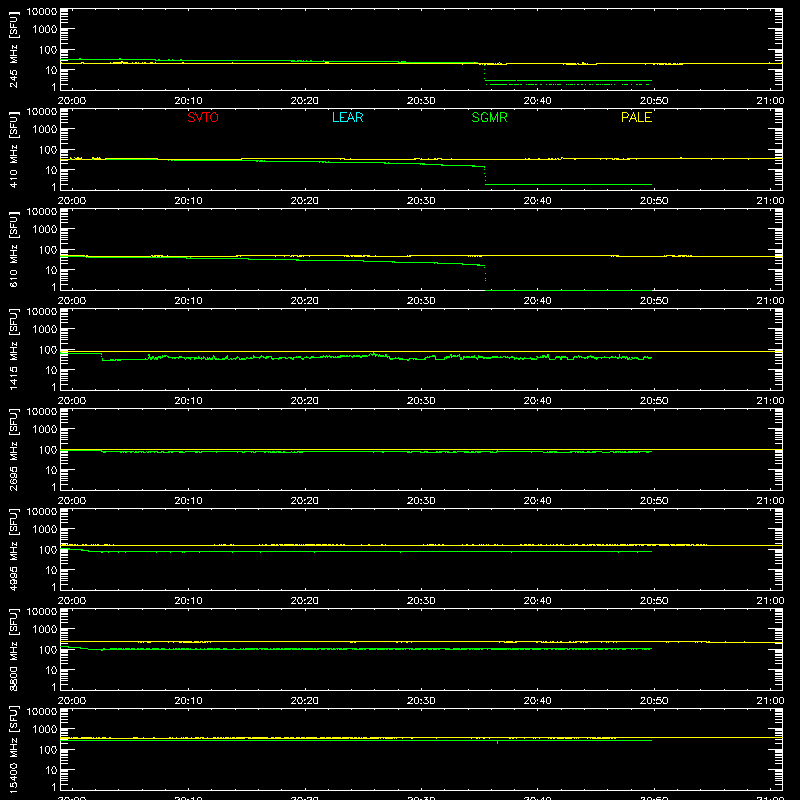Select the yellow PALE station label

pyautogui.click(x=636, y=117)
